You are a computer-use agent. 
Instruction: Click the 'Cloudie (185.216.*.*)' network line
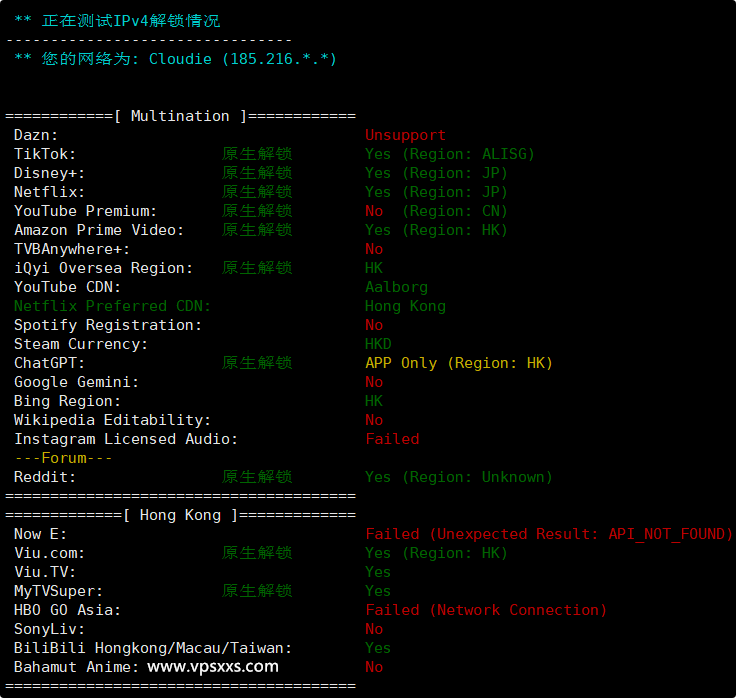(242, 59)
